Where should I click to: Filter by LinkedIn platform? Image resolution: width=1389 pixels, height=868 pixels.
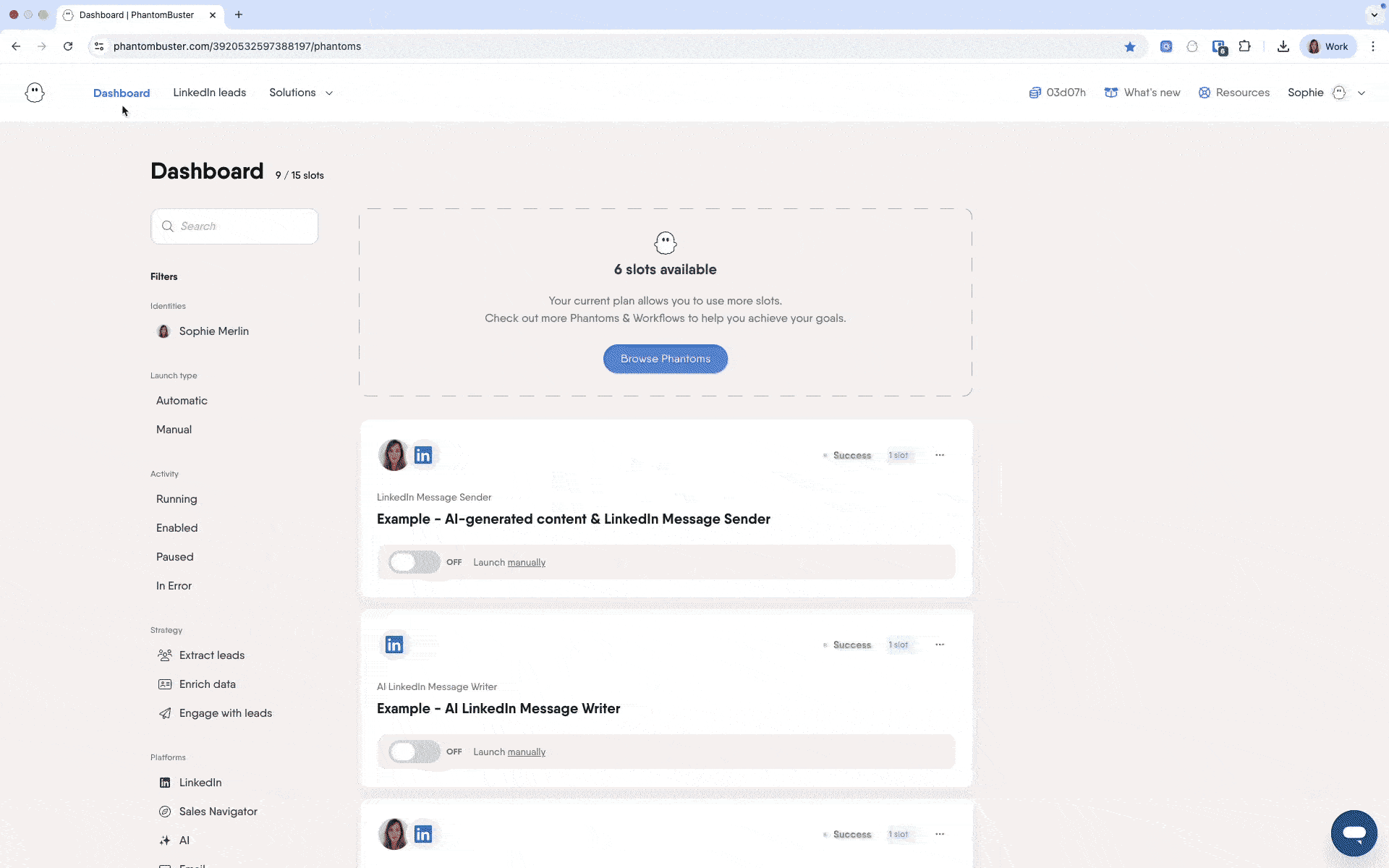[x=190, y=783]
